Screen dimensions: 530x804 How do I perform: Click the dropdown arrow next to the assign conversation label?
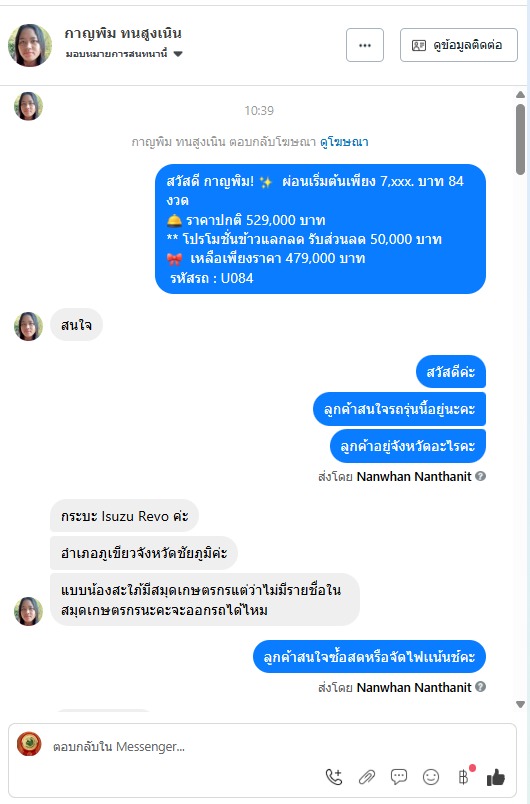point(178,54)
